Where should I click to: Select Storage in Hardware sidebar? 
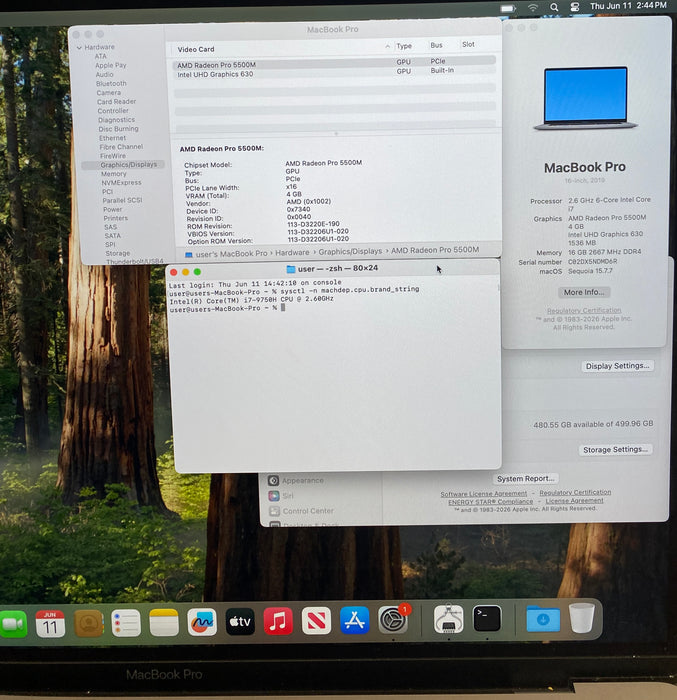coord(117,253)
